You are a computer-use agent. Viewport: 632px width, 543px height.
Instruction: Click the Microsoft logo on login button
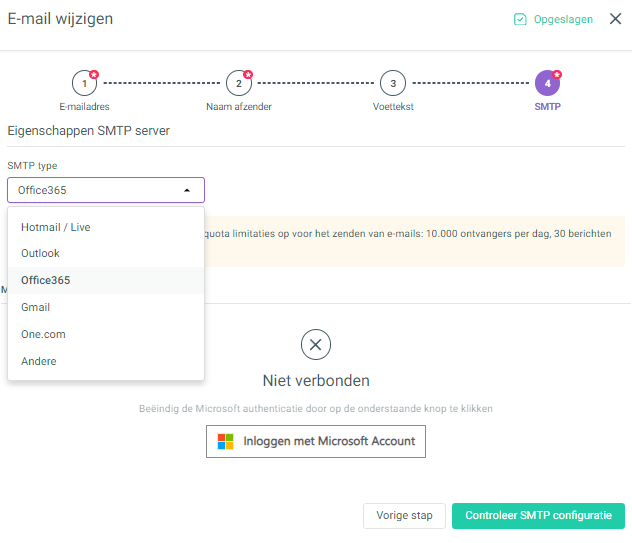click(x=225, y=441)
